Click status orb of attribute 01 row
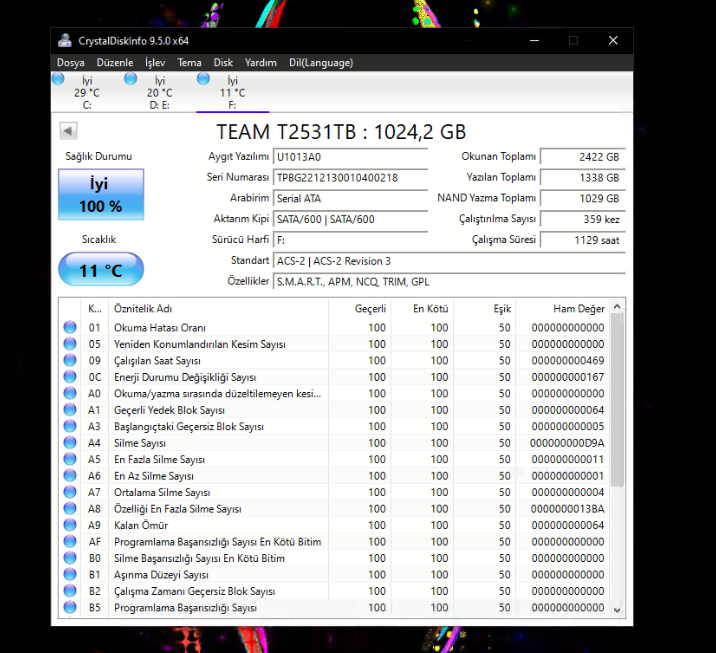 (70, 327)
